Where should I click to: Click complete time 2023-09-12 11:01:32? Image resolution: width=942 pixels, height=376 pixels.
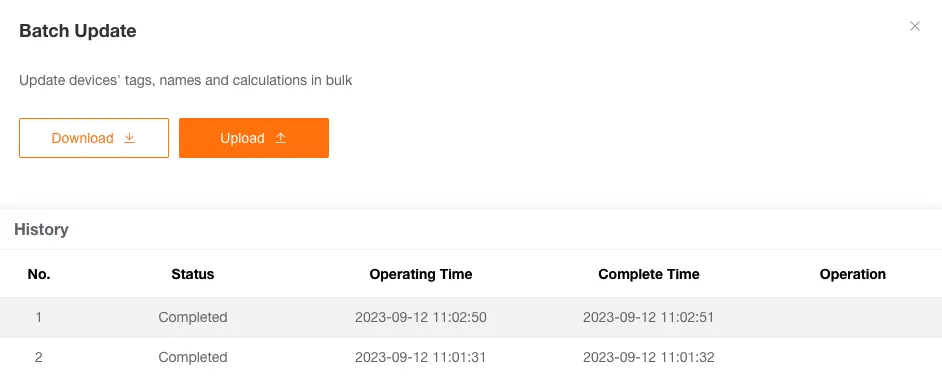(x=649, y=357)
